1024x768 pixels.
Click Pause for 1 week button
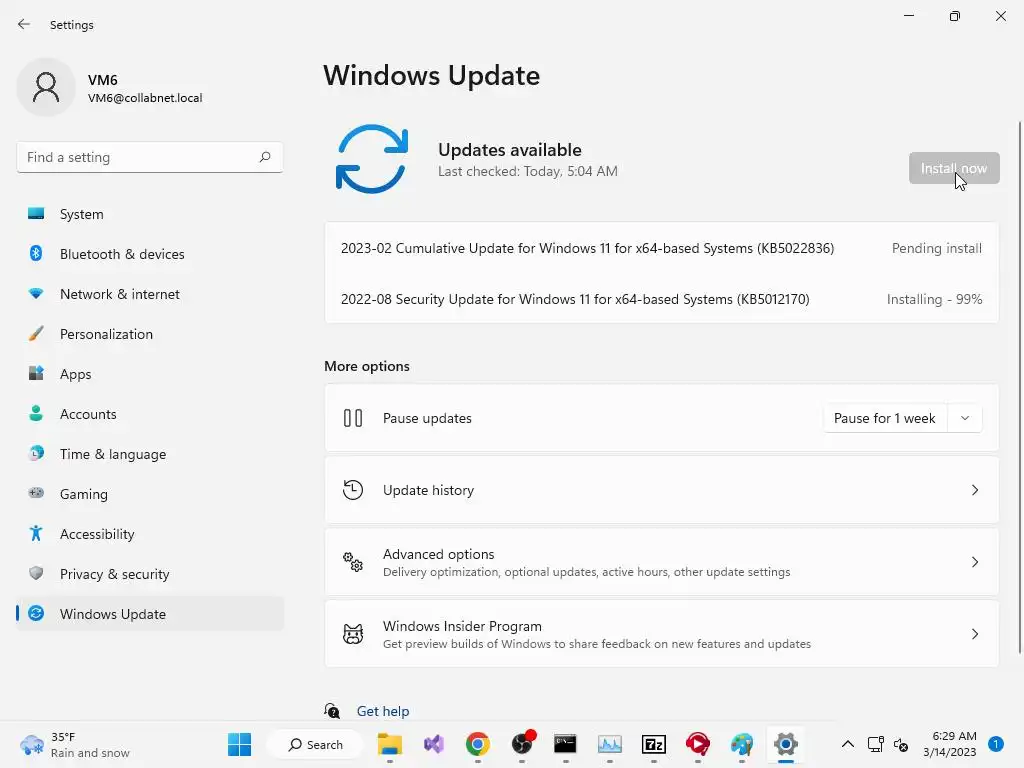click(885, 418)
